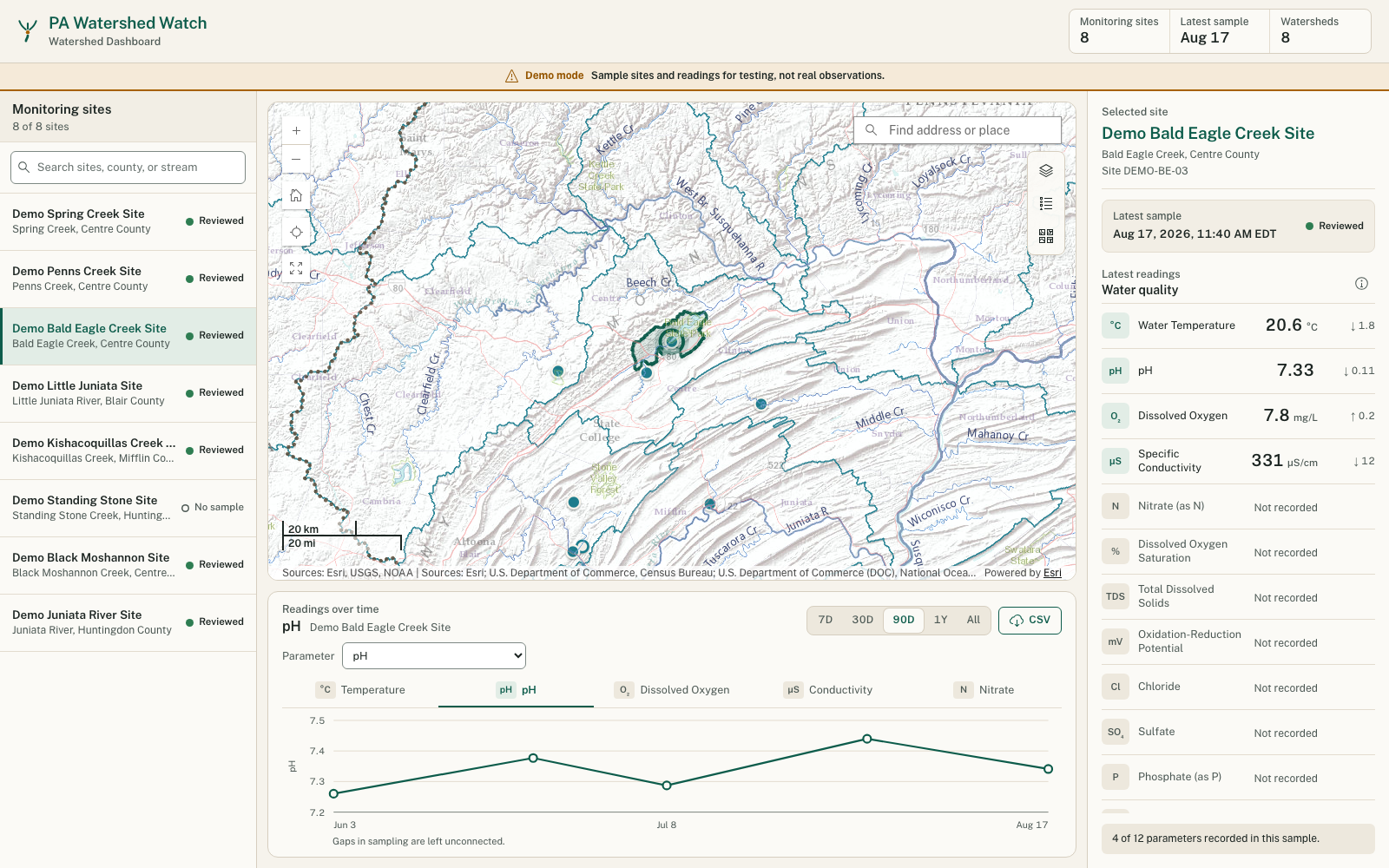This screenshot has width=1389, height=868.
Task: Switch to the Dissolved Oxygen chart tab
Action: click(x=672, y=690)
